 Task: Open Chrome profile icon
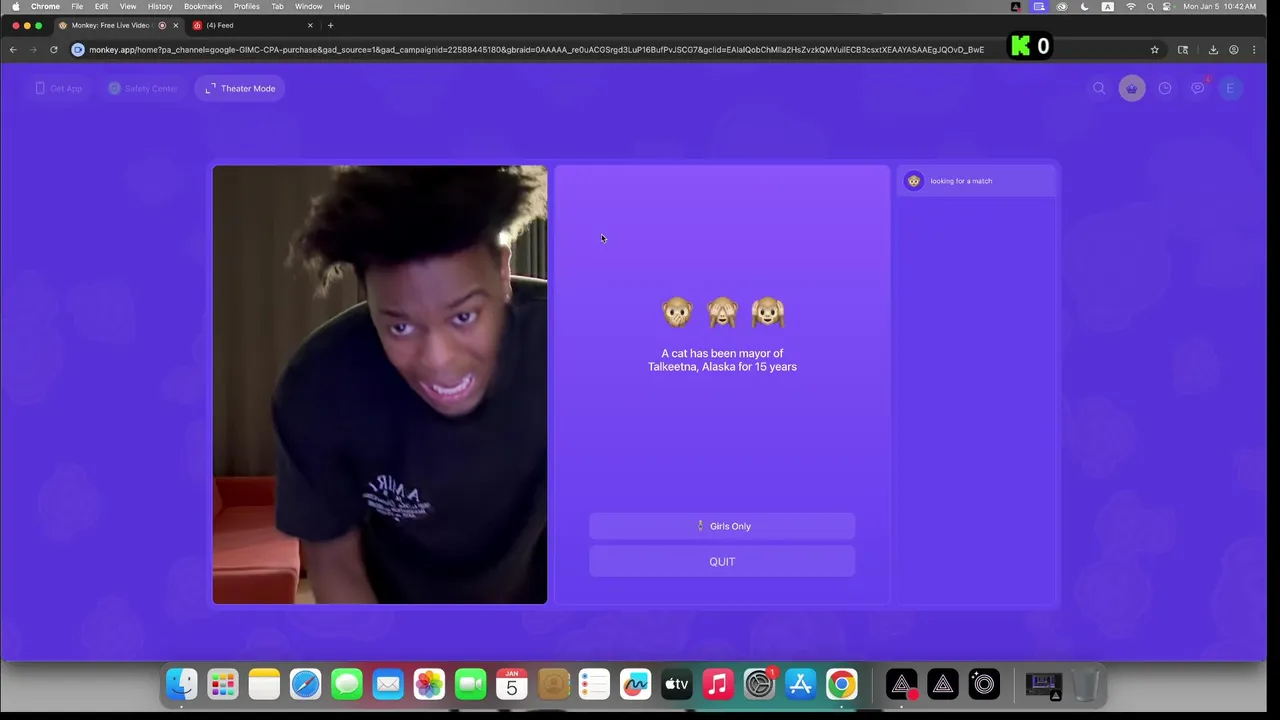[x=1234, y=49]
